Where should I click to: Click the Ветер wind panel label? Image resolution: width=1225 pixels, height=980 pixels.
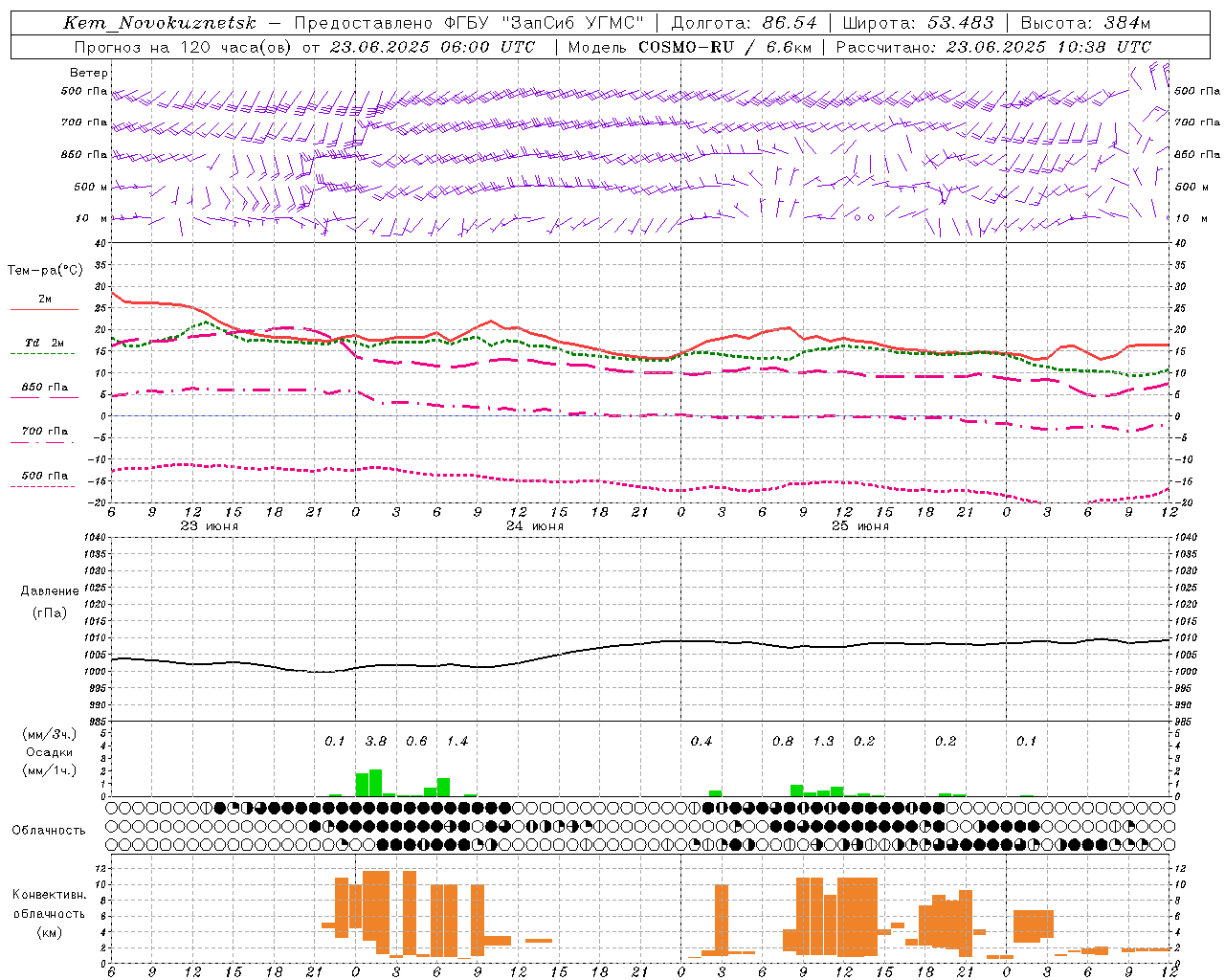click(x=88, y=73)
